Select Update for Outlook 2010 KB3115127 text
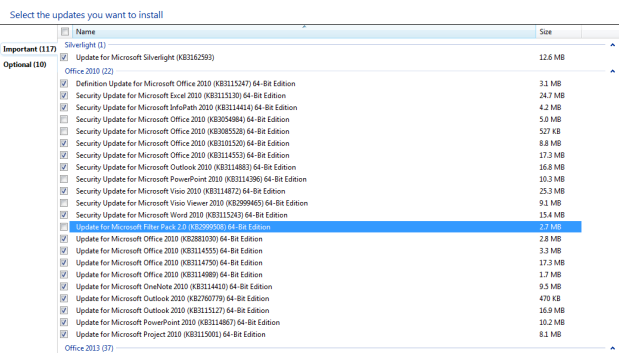Screen dimensions: 619x363 point(173,311)
